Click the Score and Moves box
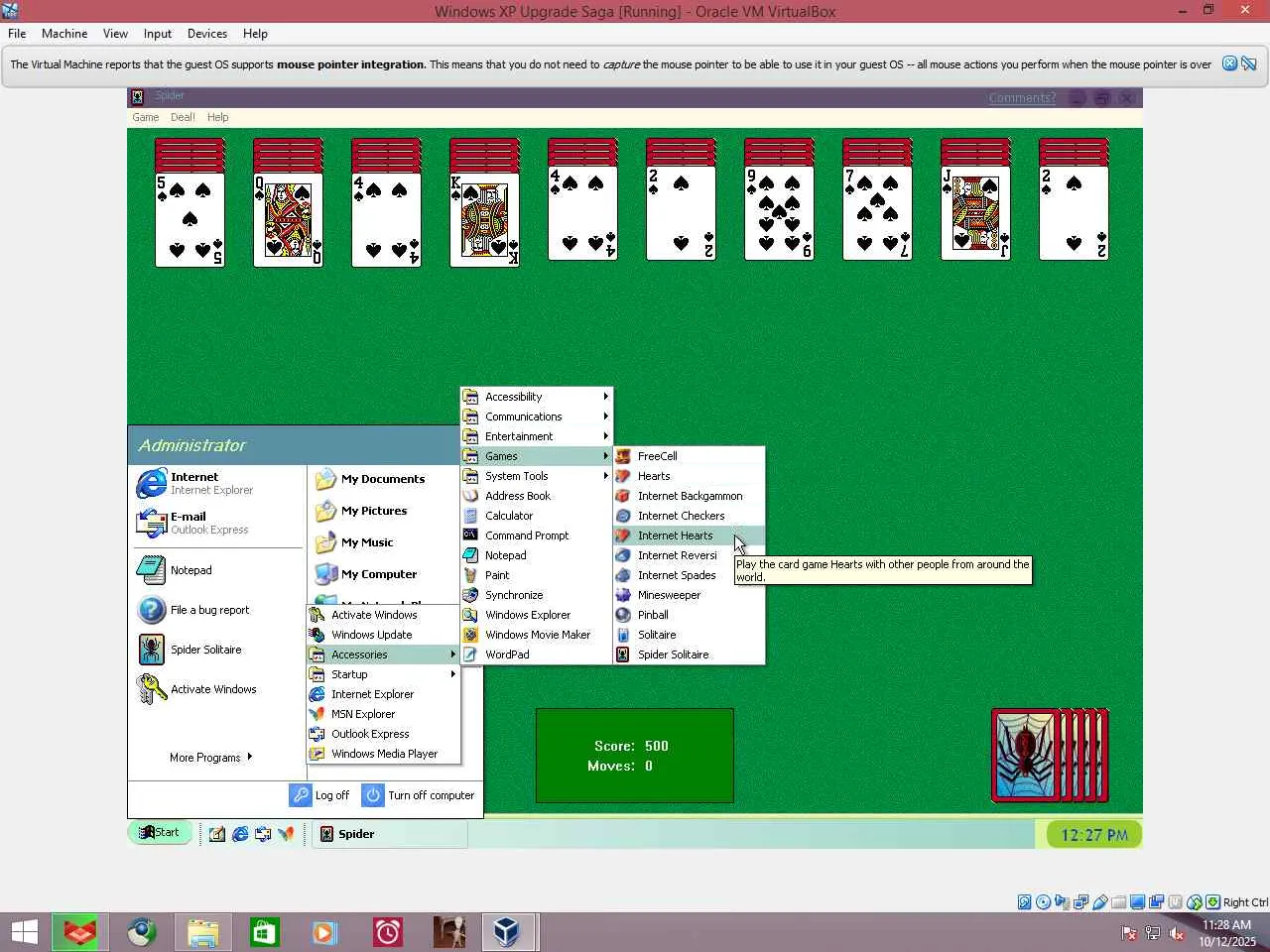Viewport: 1270px width, 952px height. (x=635, y=756)
